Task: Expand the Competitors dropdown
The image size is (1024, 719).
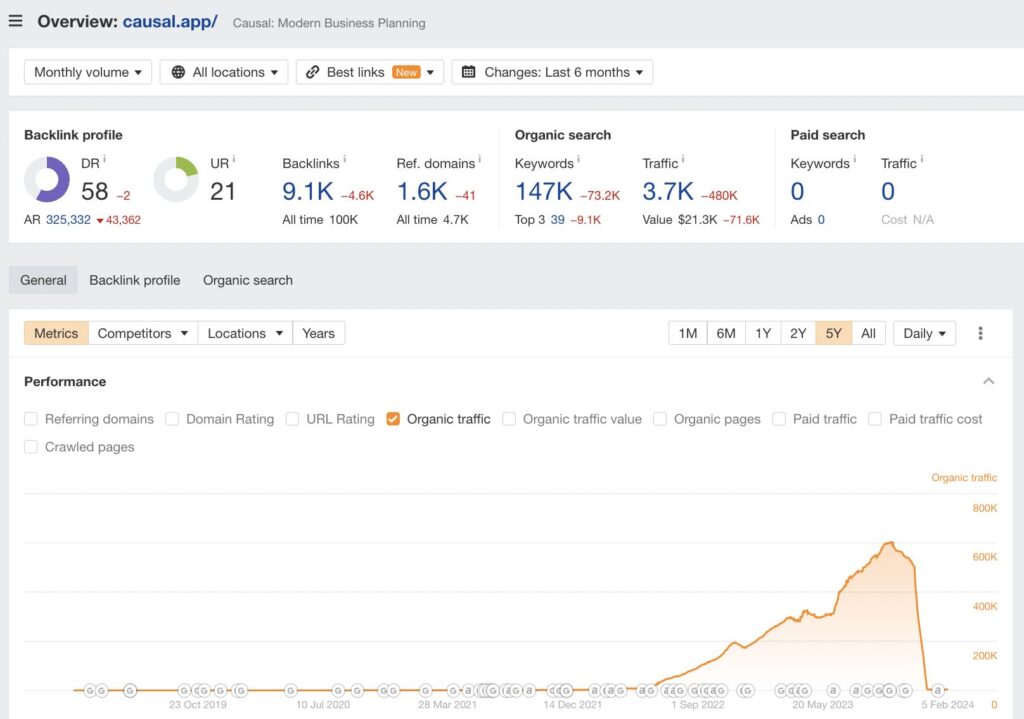Action: click(x=143, y=333)
